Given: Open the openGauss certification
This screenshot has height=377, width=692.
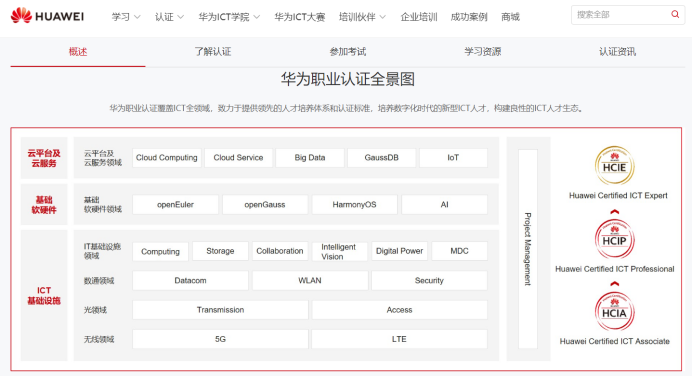Looking at the screenshot, I should [x=265, y=204].
